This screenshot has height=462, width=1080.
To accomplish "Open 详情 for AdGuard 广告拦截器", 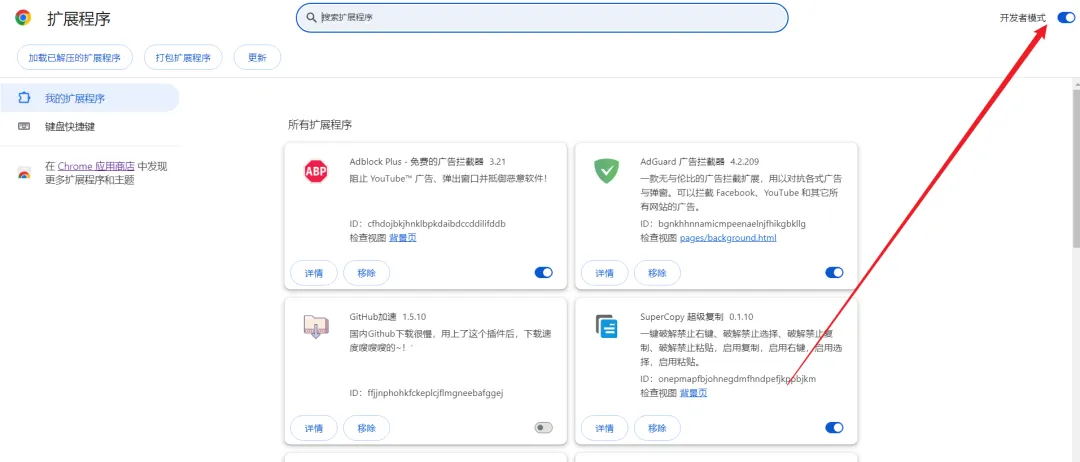I will (x=605, y=273).
